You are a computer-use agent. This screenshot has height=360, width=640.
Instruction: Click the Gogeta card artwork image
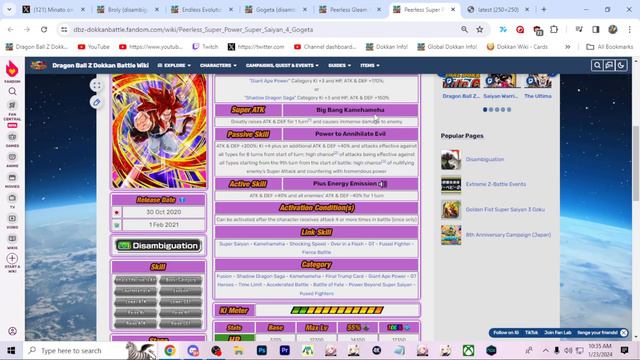(159, 131)
